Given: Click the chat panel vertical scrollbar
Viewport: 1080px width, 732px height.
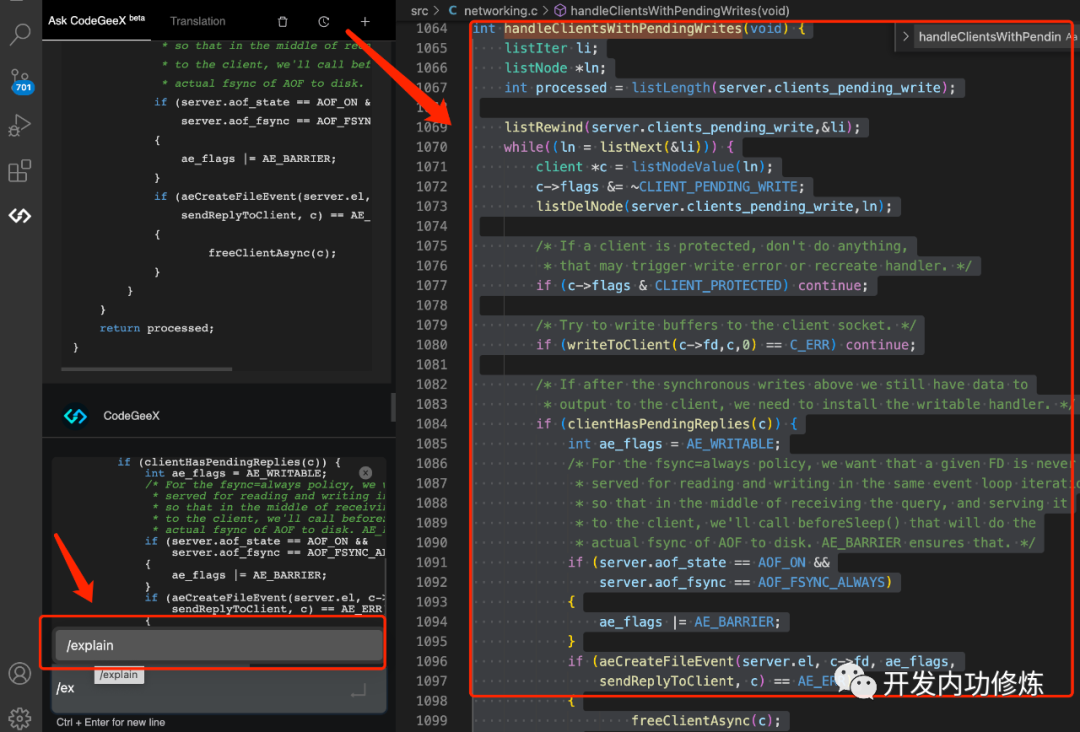Looking at the screenshot, I should tap(393, 406).
